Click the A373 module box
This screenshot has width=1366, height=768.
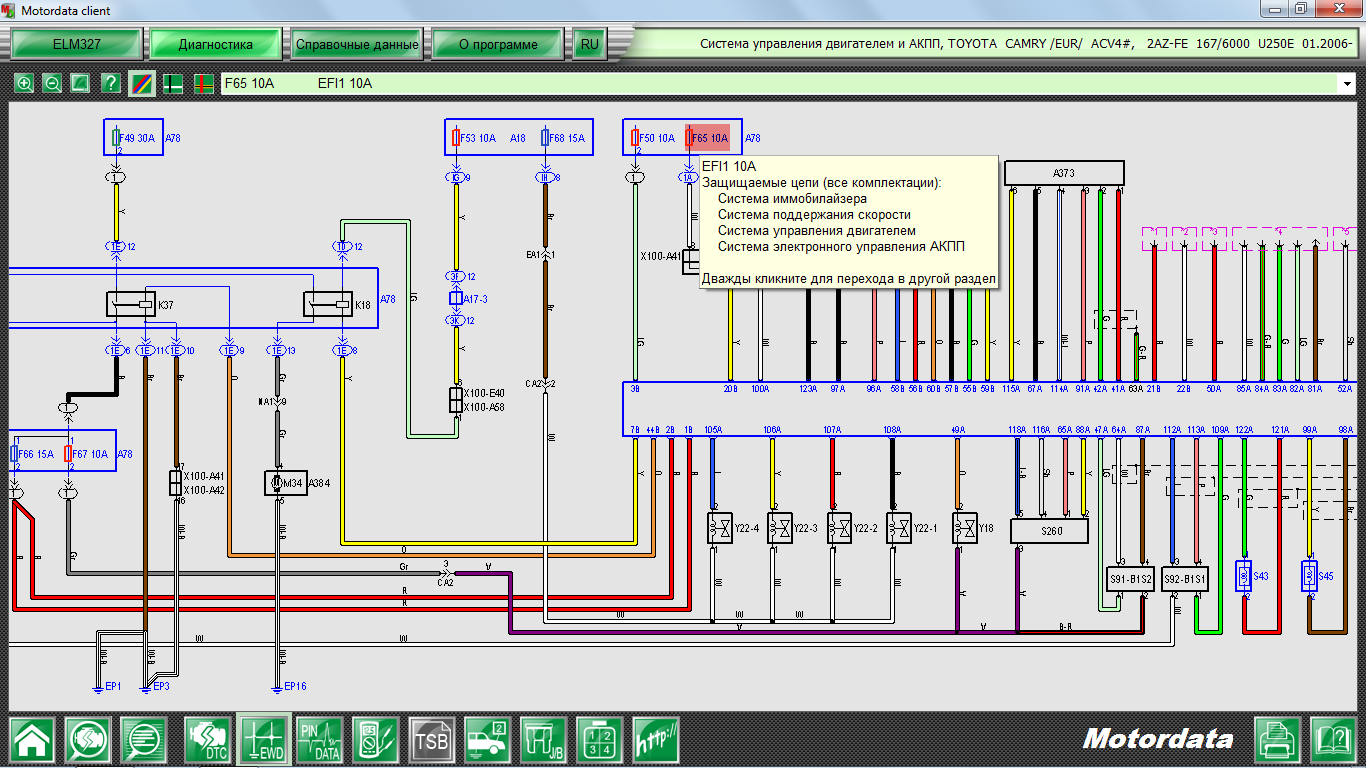coord(1065,173)
